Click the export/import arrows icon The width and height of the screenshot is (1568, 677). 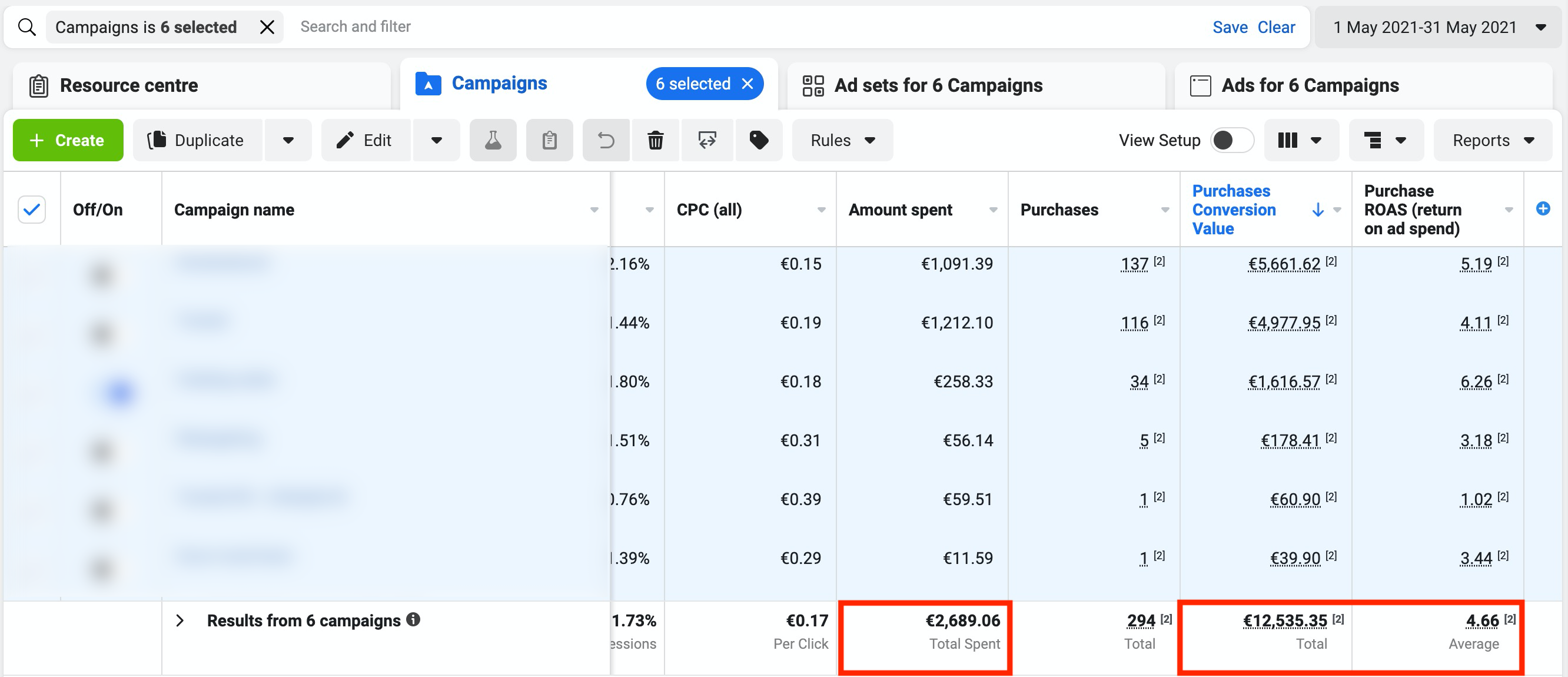[707, 141]
